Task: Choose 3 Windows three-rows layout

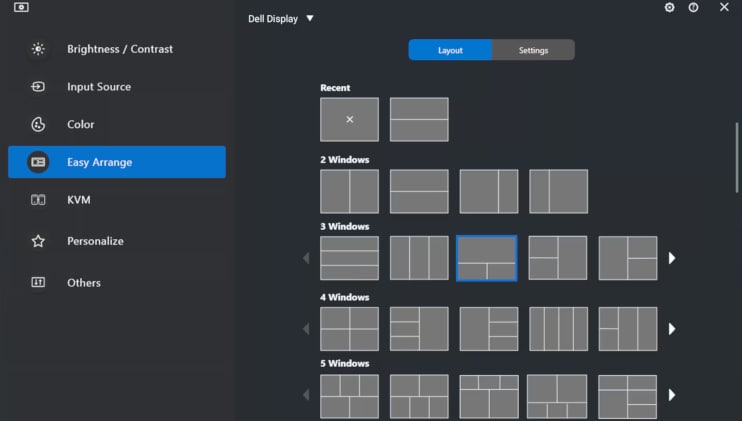Action: [x=349, y=258]
